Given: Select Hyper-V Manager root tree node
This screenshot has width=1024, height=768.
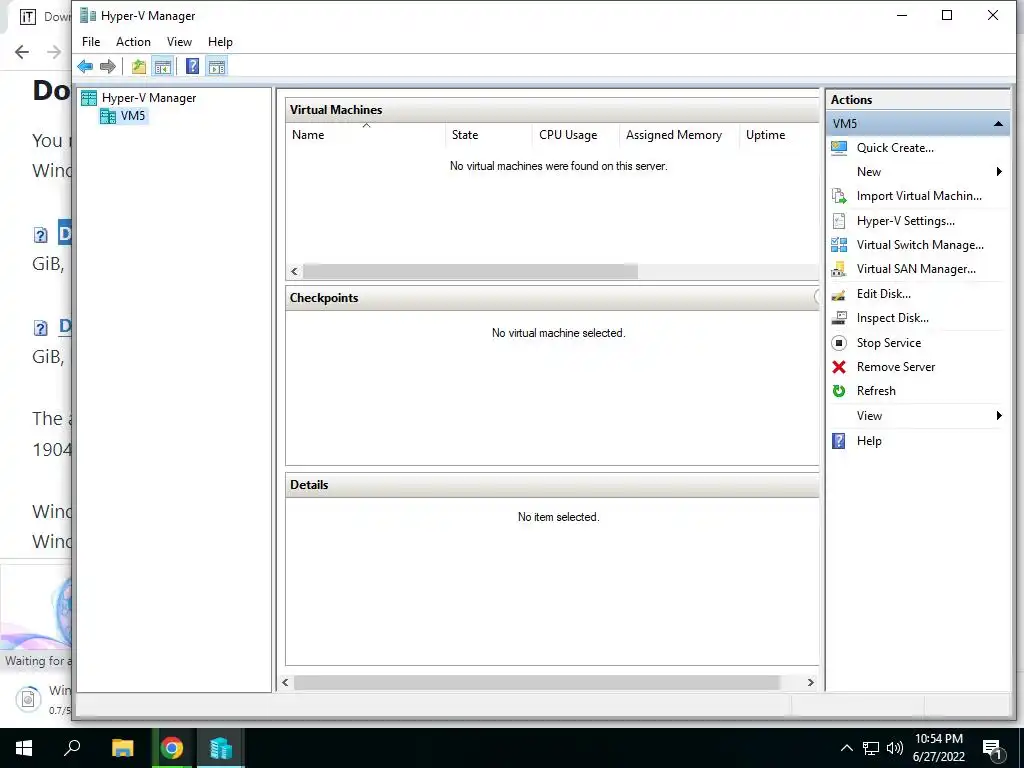Looking at the screenshot, I should click(148, 98).
